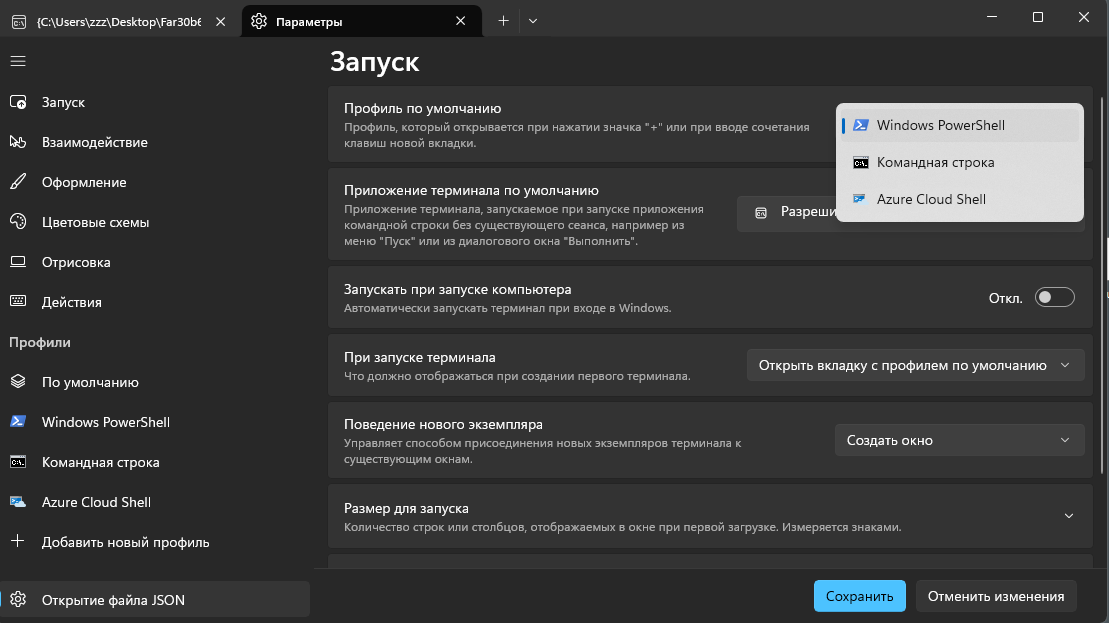This screenshot has width=1109, height=623.
Task: Open the Оформление brush icon in sidebar
Action: point(18,182)
